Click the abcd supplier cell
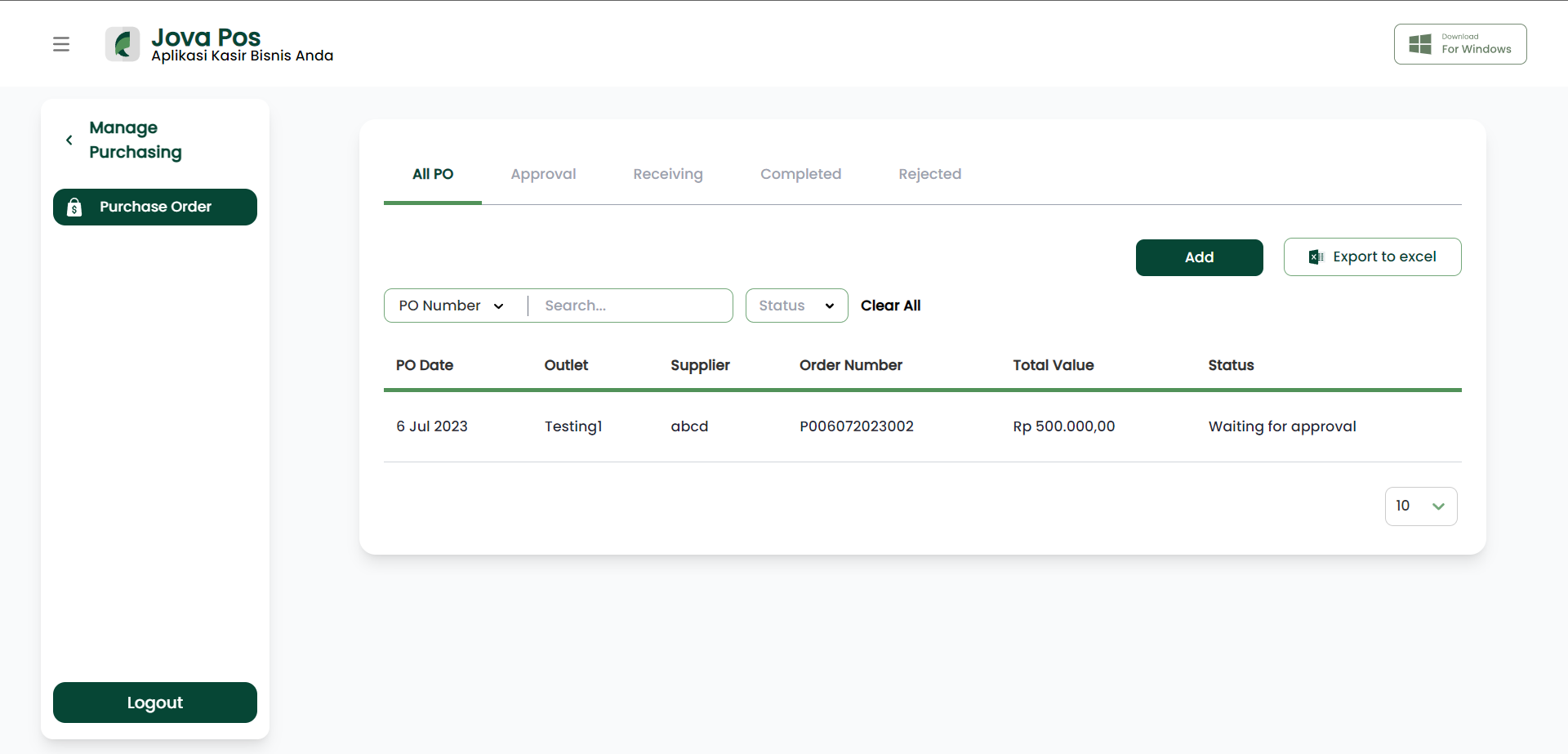The image size is (1568, 754). click(689, 426)
